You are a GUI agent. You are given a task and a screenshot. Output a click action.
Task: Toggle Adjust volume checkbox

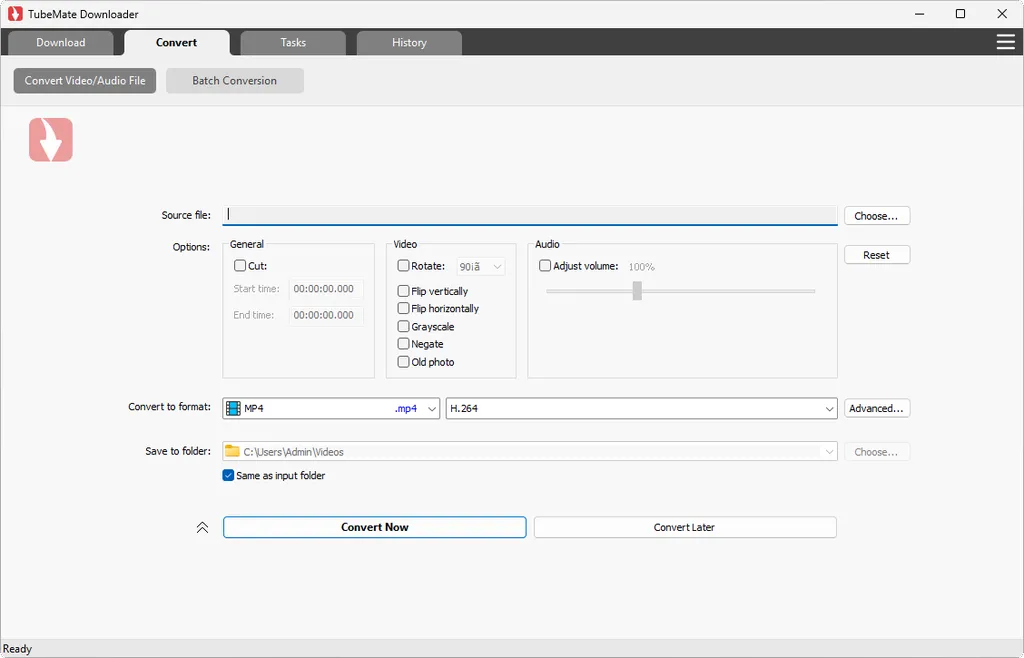[x=545, y=266]
